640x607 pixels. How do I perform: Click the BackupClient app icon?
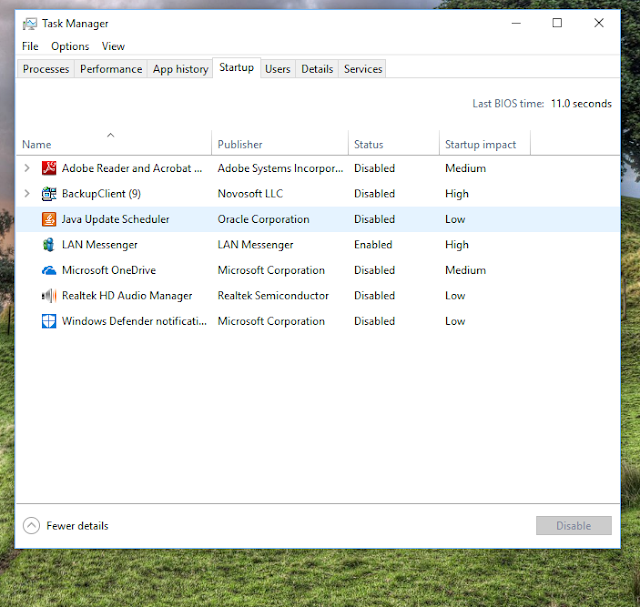coord(49,194)
